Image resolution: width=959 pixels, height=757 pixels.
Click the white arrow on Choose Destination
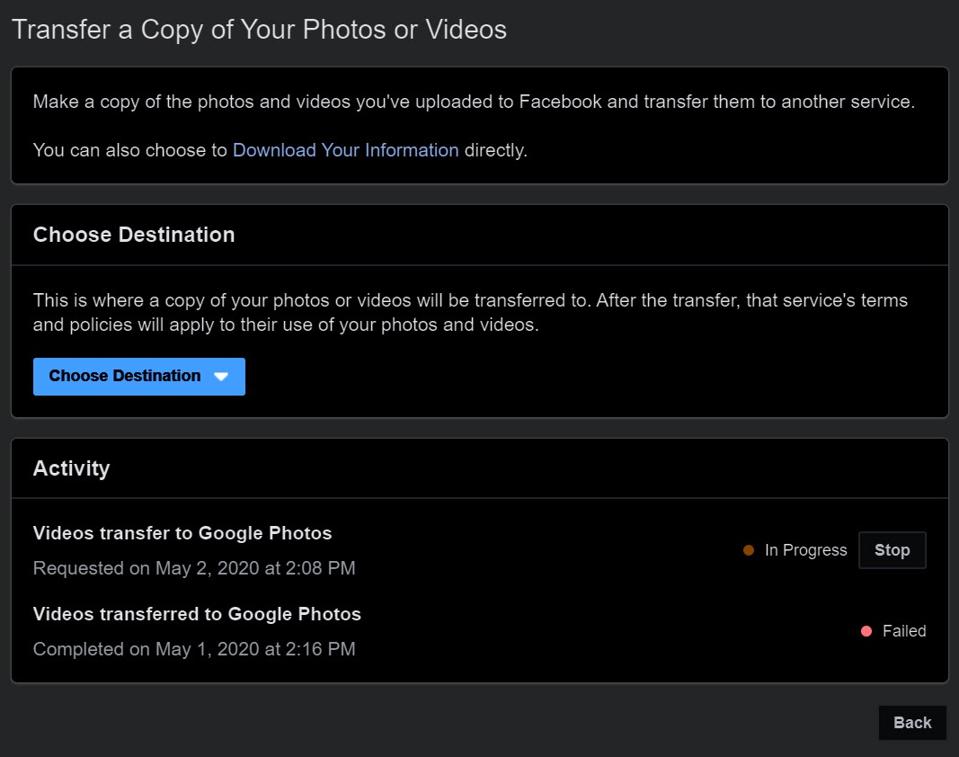point(221,377)
